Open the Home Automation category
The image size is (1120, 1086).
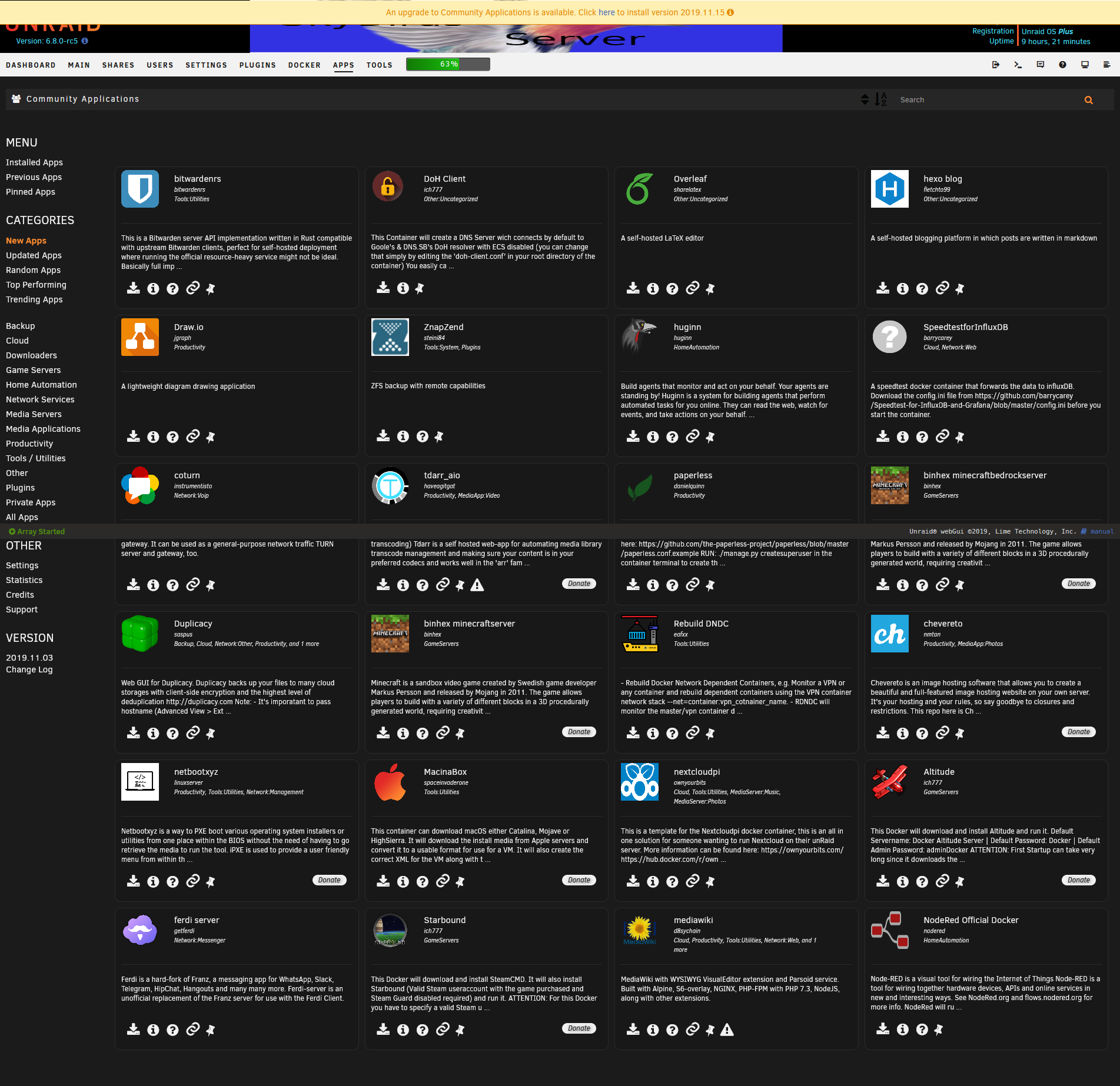[41, 385]
